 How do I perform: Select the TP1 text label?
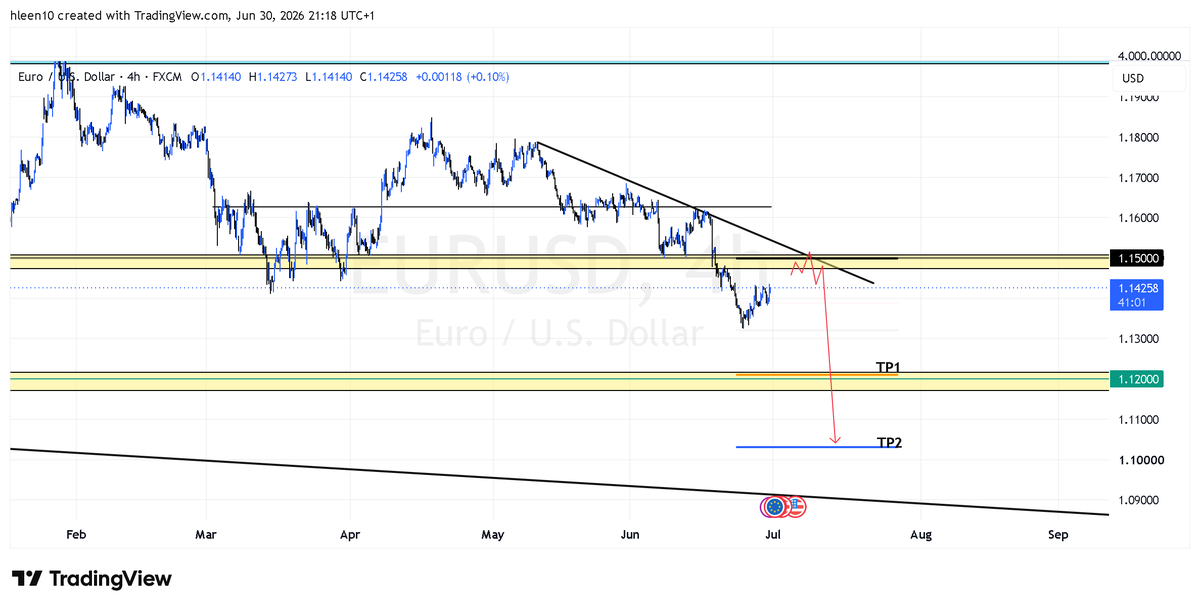click(888, 367)
